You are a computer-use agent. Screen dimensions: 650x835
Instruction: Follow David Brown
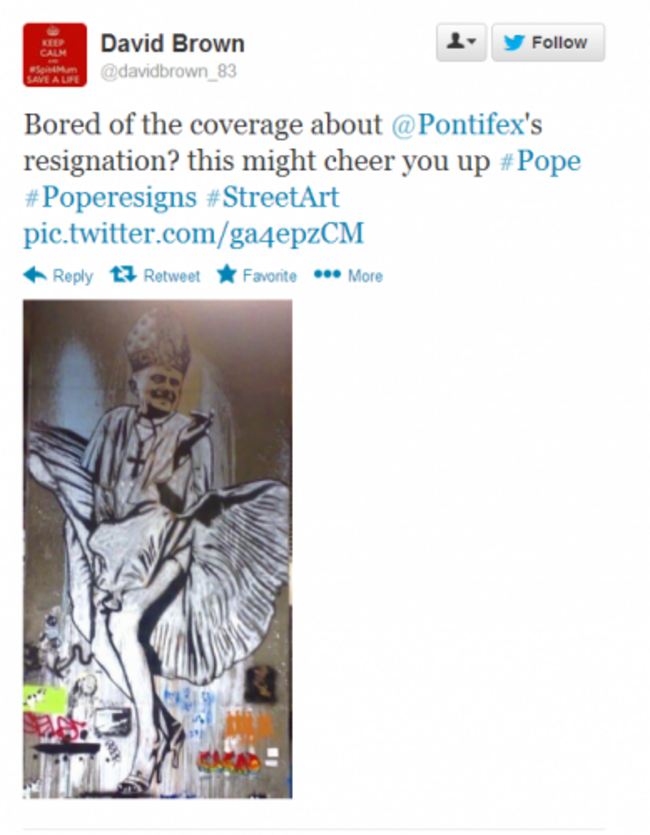(x=548, y=42)
